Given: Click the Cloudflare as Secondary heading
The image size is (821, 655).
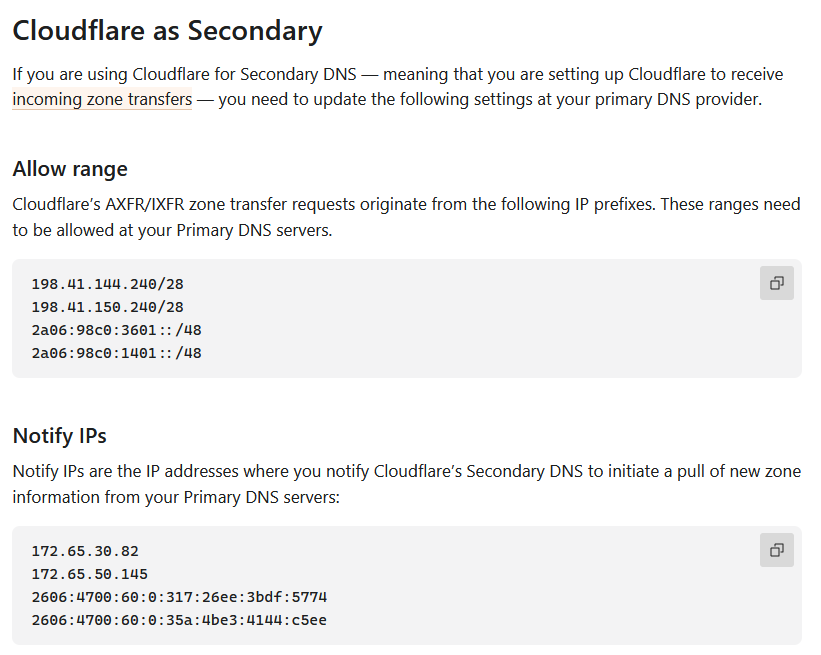Looking at the screenshot, I should [x=167, y=31].
